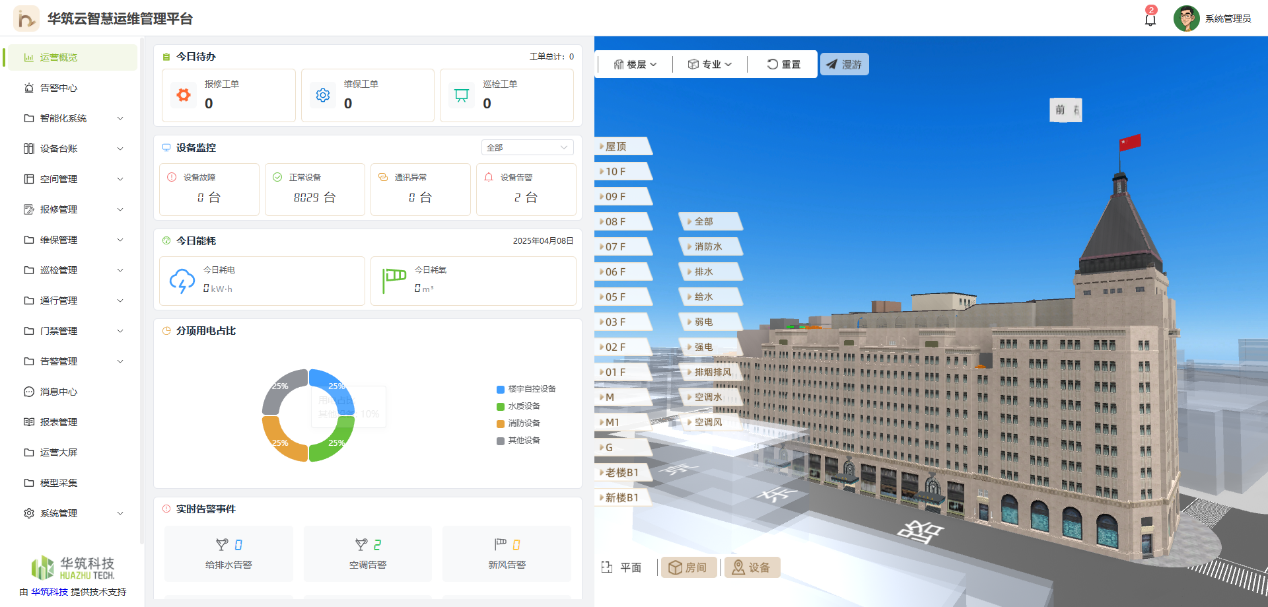This screenshot has width=1268, height=607.
Task: Open the system administrator avatar
Action: 1186,19
